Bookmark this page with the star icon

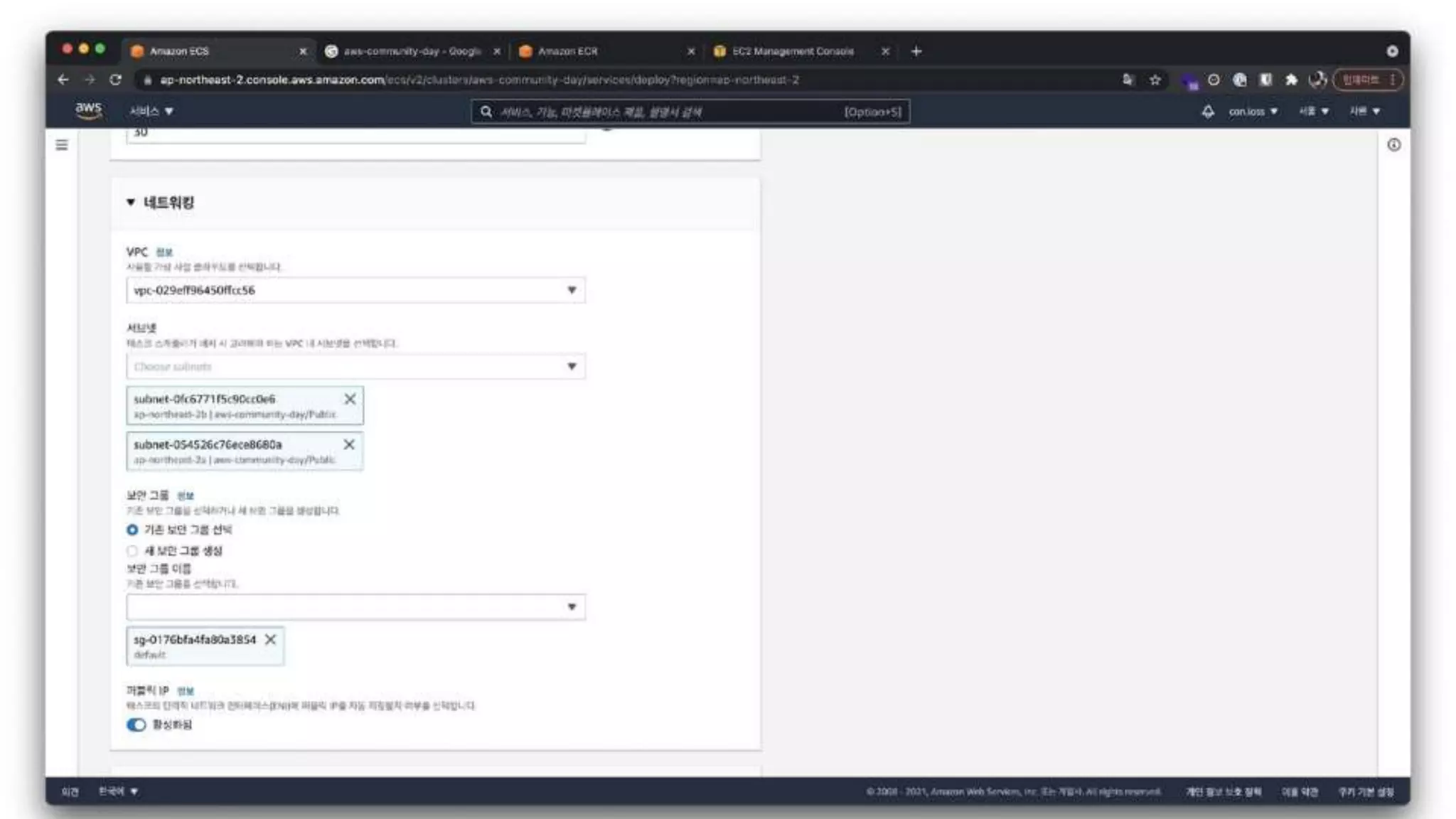(x=1155, y=80)
